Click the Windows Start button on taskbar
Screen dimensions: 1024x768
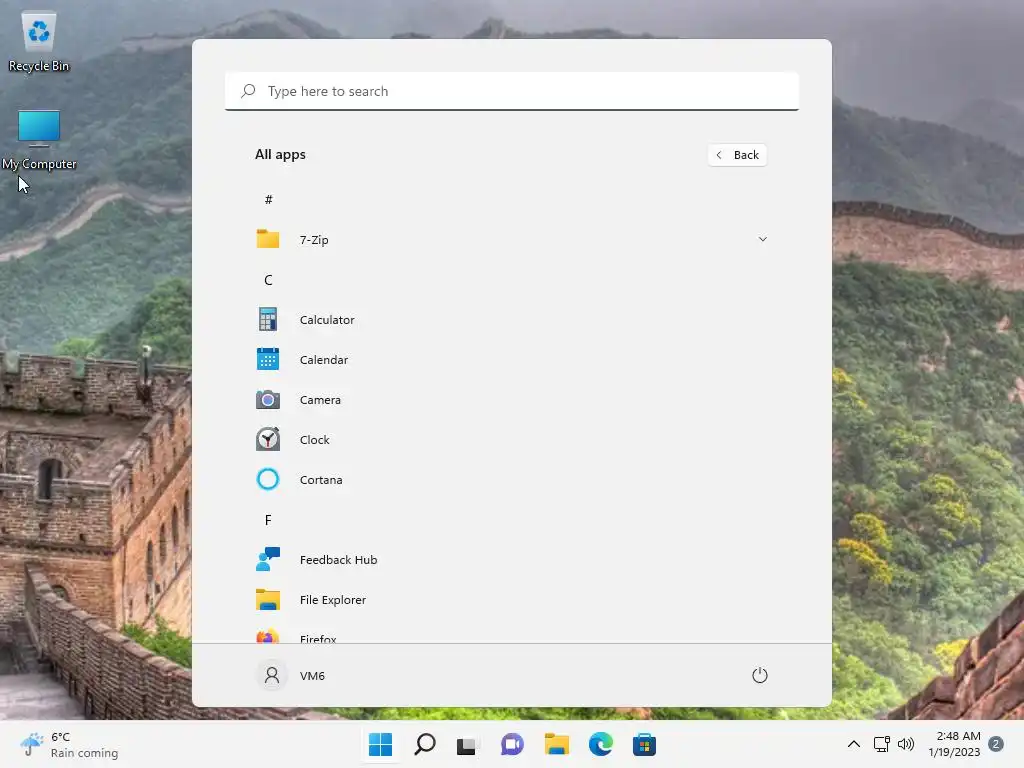[381, 744]
